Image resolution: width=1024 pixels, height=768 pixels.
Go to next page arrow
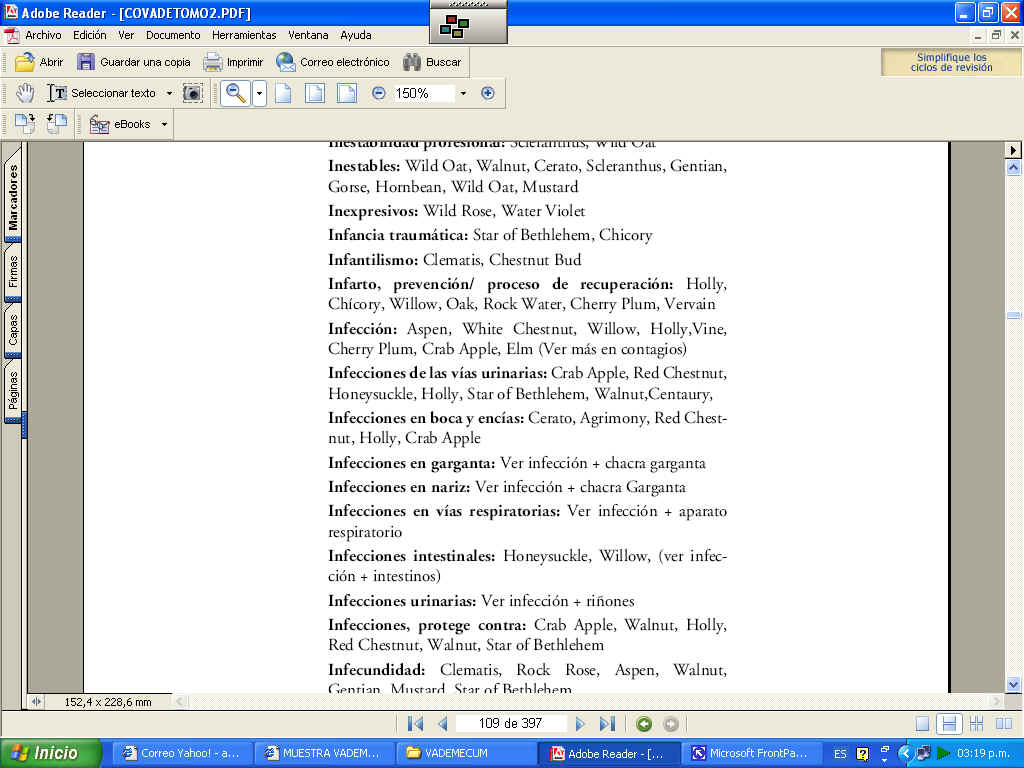[579, 724]
